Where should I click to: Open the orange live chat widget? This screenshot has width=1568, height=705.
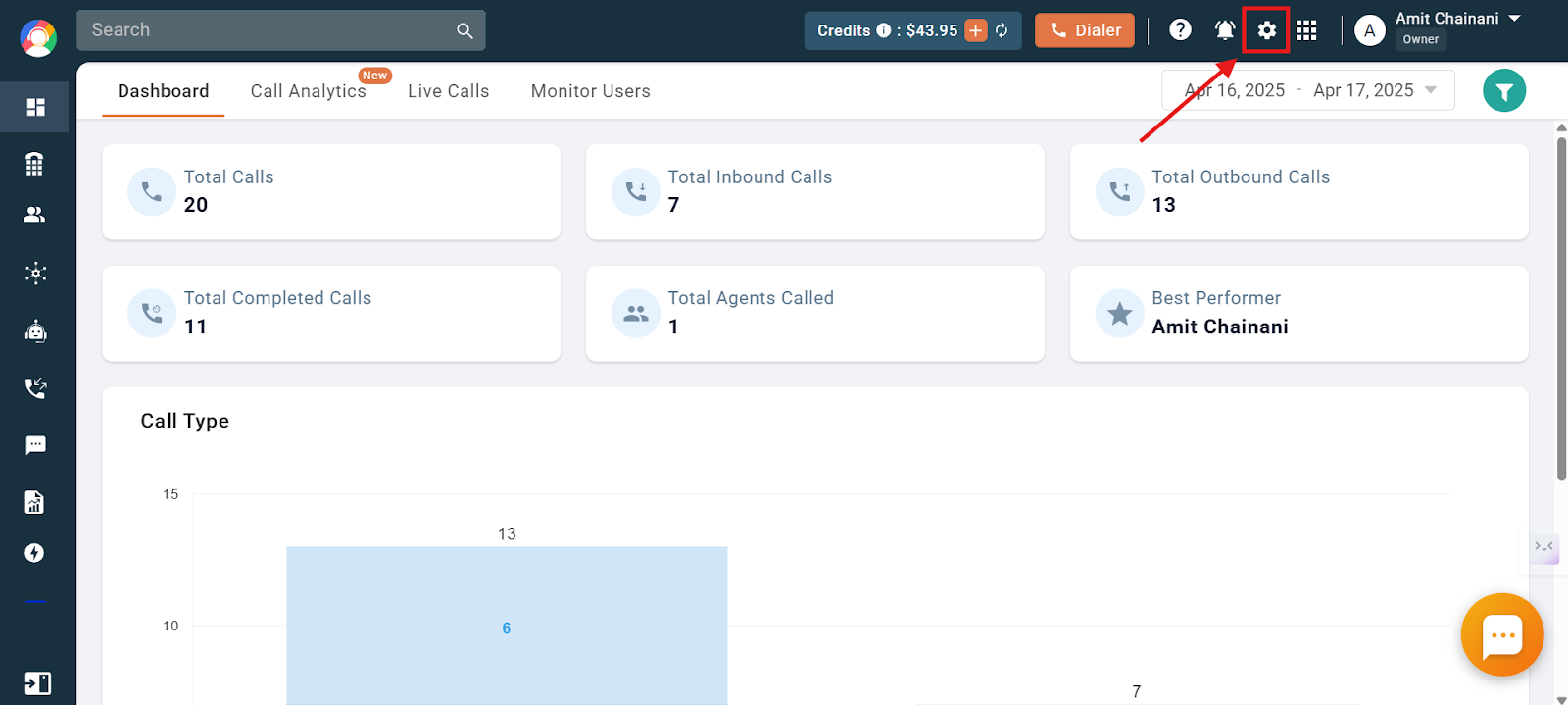coord(1502,635)
